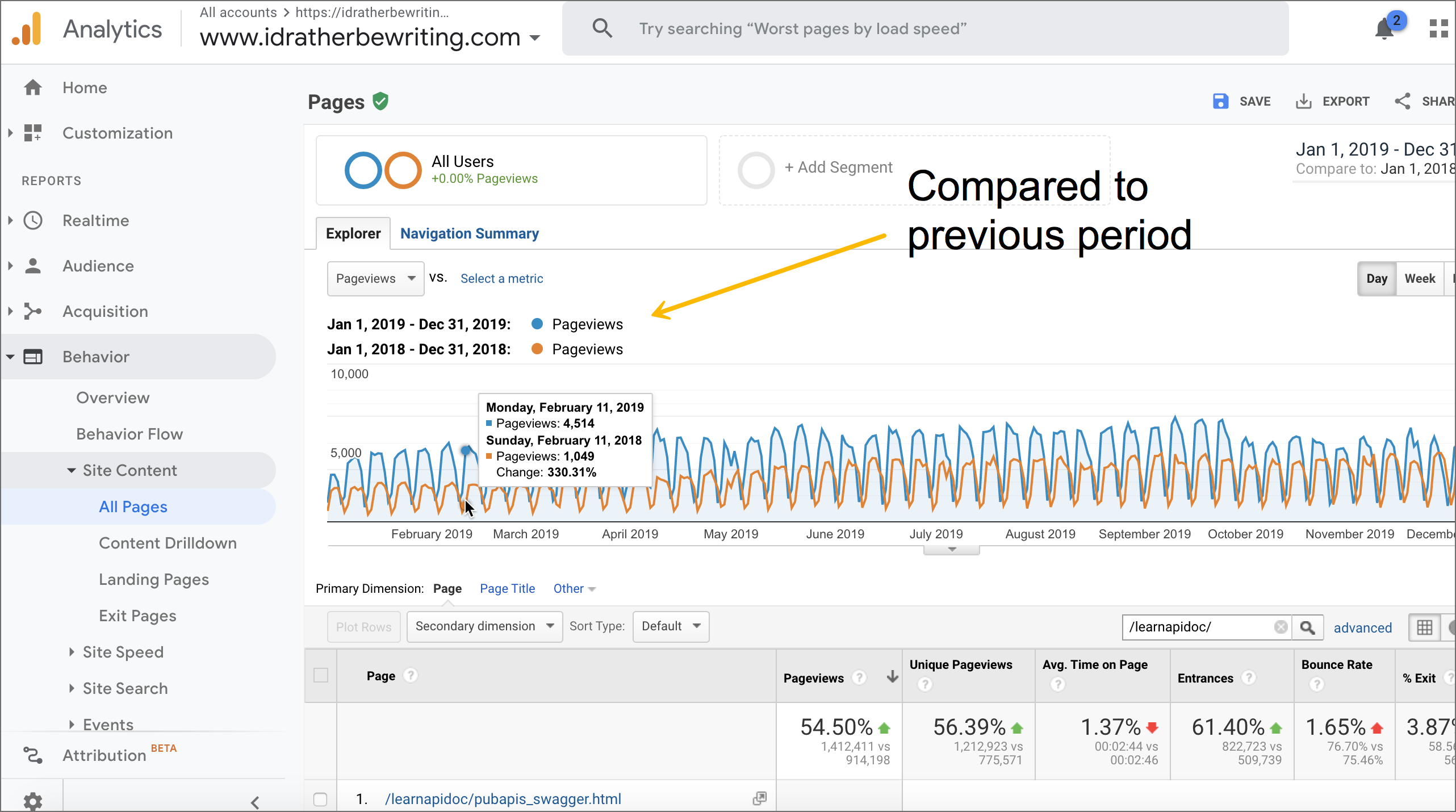The image size is (1456, 812).
Task: Toggle the Page column sort checkbox
Action: tap(321, 676)
